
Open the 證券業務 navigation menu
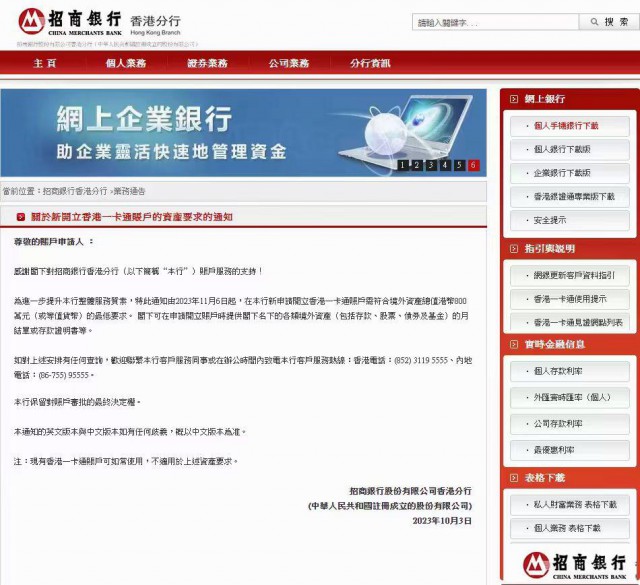pos(207,63)
